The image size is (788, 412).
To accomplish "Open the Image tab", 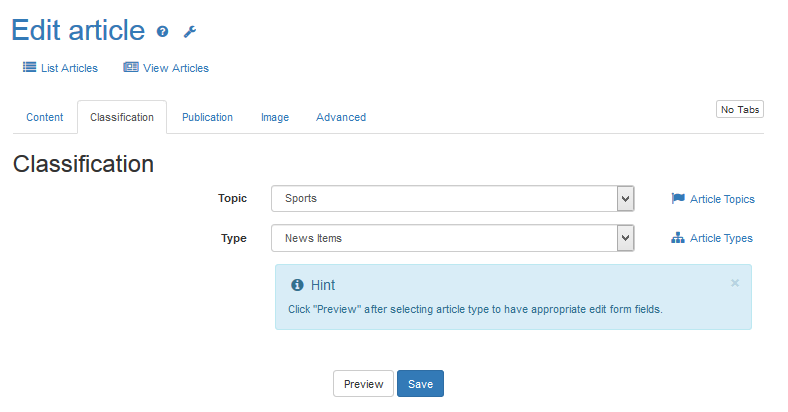I will (x=275, y=117).
